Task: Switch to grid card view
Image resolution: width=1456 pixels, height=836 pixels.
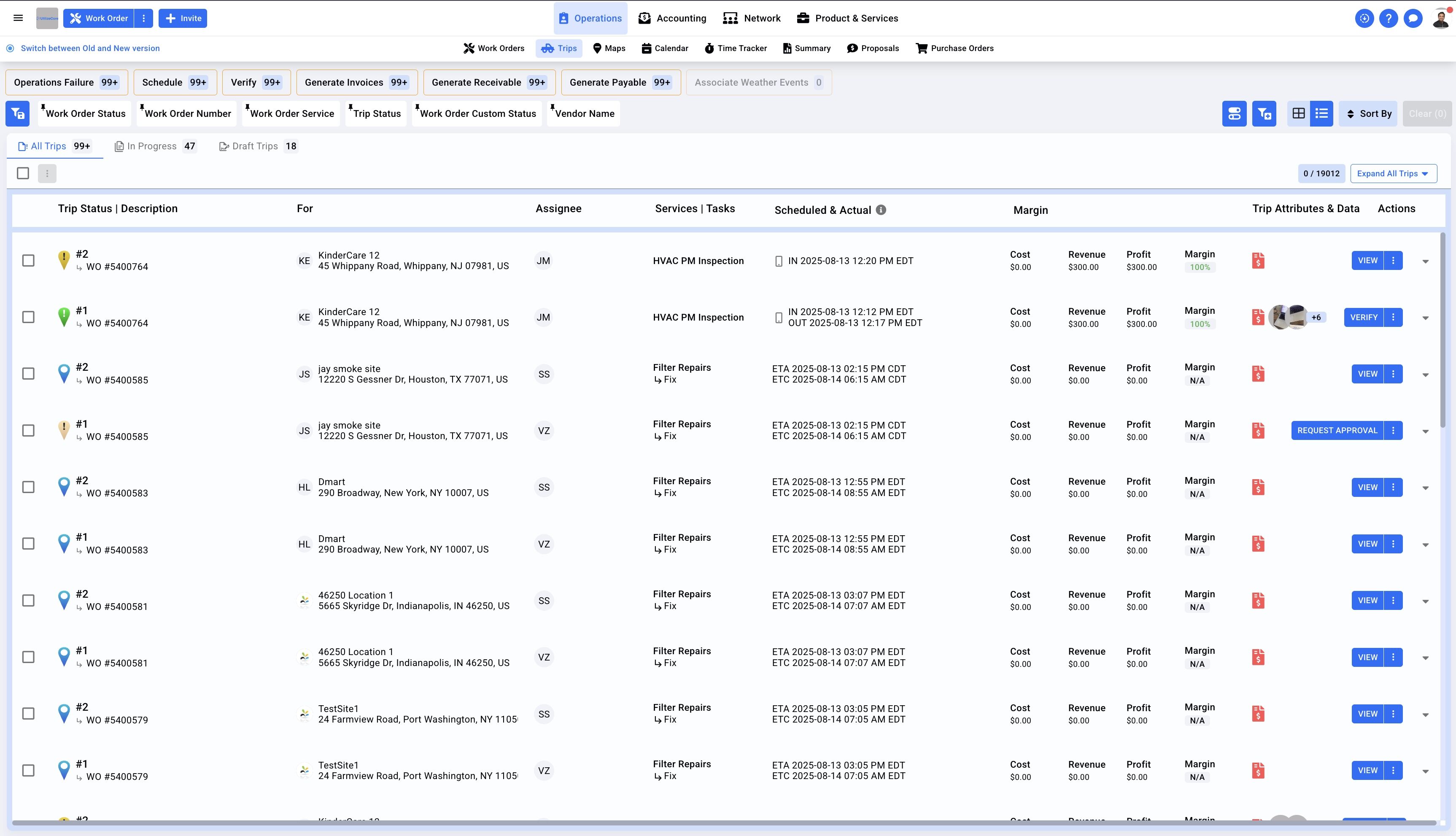Action: click(1298, 114)
